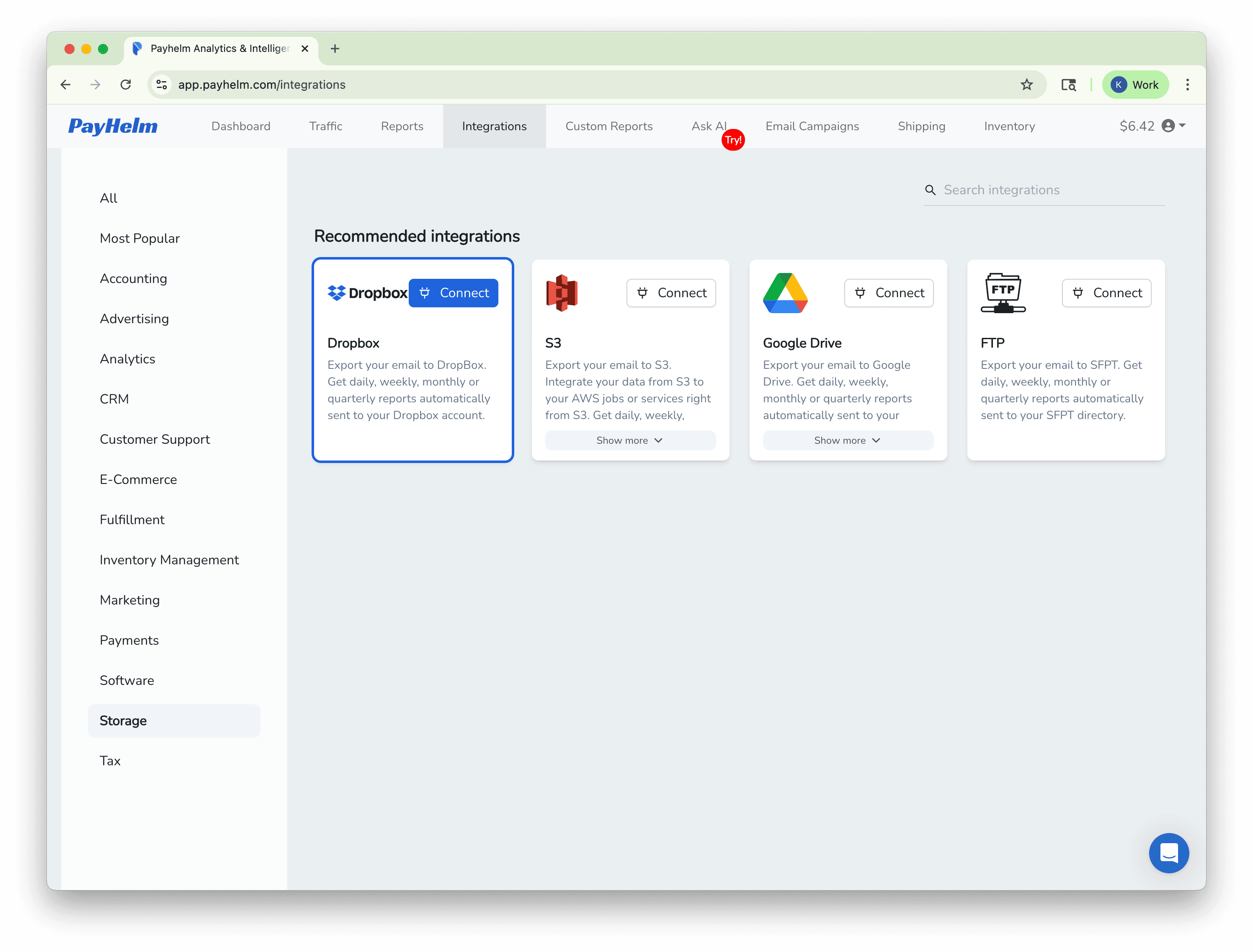Click the PayHelm logo
This screenshot has width=1253, height=952.
(x=112, y=126)
